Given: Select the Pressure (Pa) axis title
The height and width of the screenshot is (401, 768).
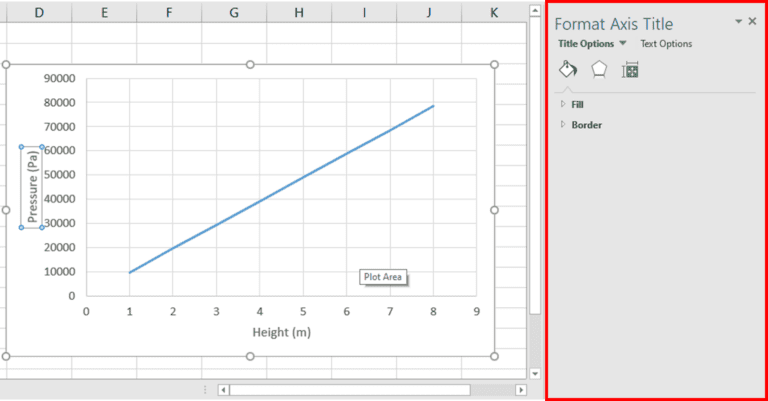Looking at the screenshot, I should coord(32,187).
